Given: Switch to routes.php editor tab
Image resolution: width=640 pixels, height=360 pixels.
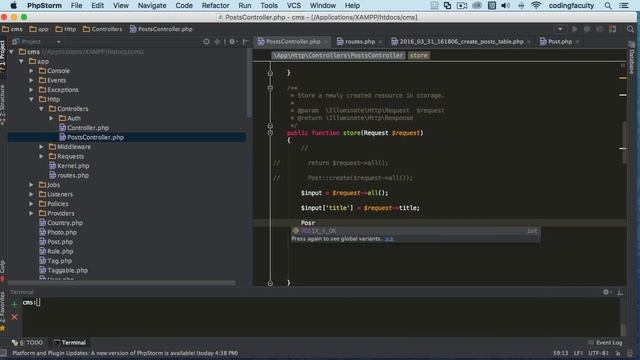Looking at the screenshot, I should point(359,42).
